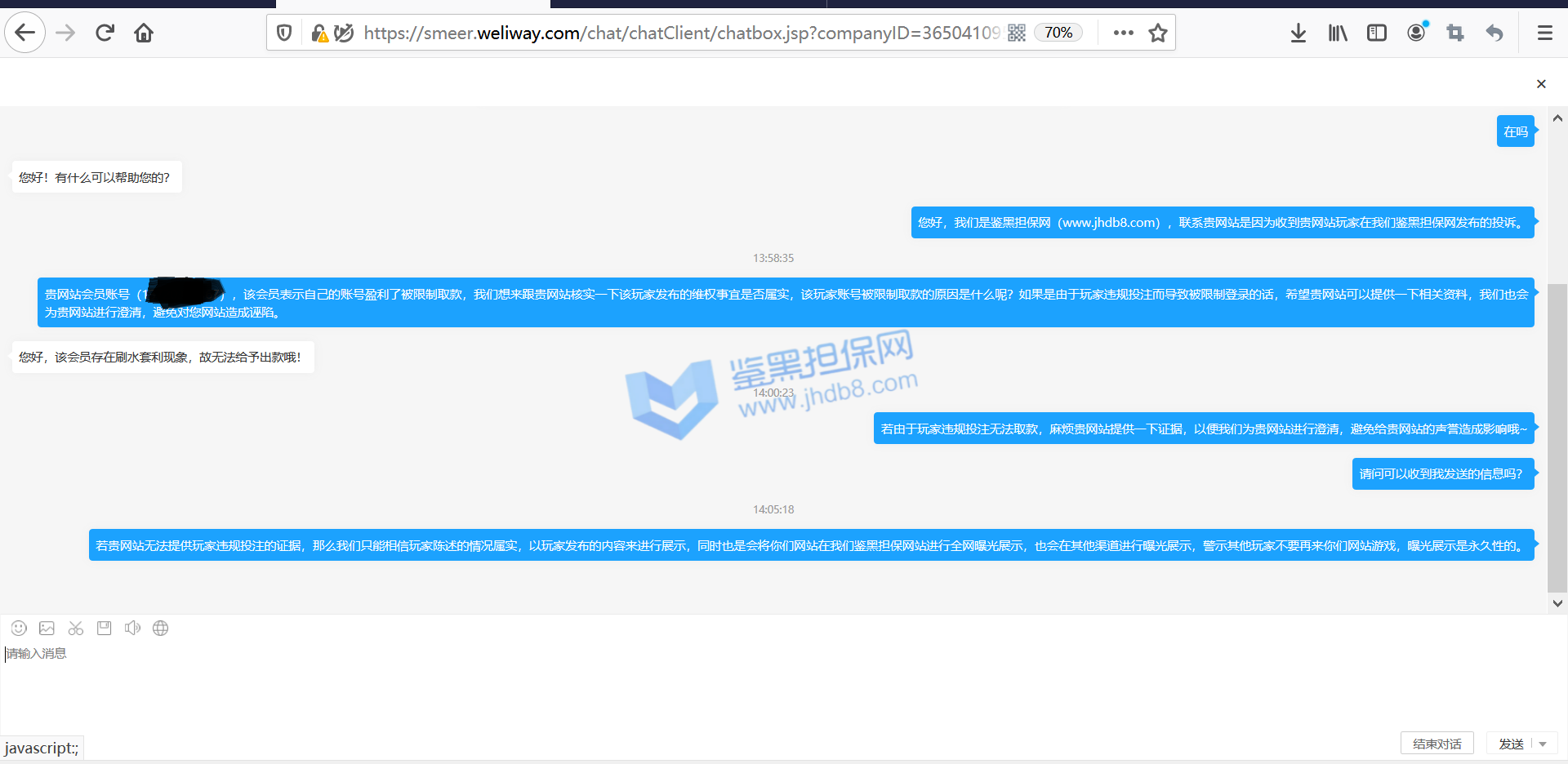Screen dimensions: 1568x764
Task: Click the send image icon
Action: pos(47,628)
